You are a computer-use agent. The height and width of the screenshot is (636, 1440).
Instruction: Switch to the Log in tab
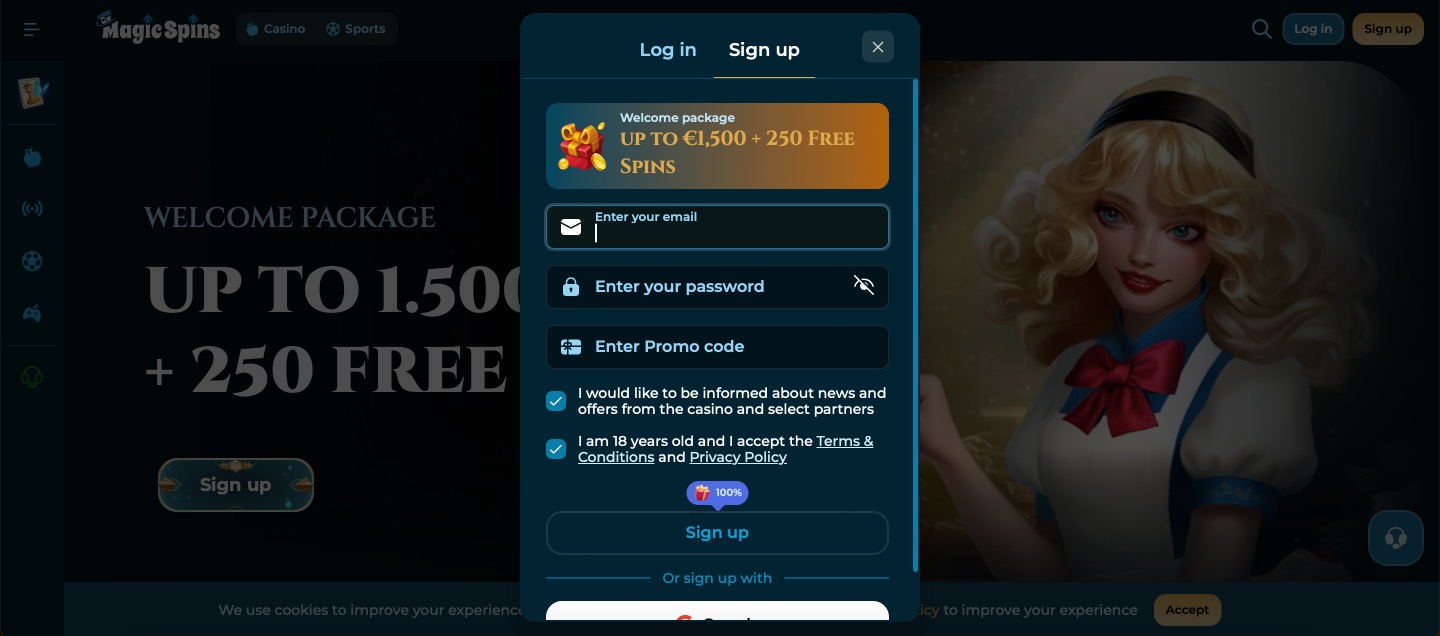click(668, 50)
